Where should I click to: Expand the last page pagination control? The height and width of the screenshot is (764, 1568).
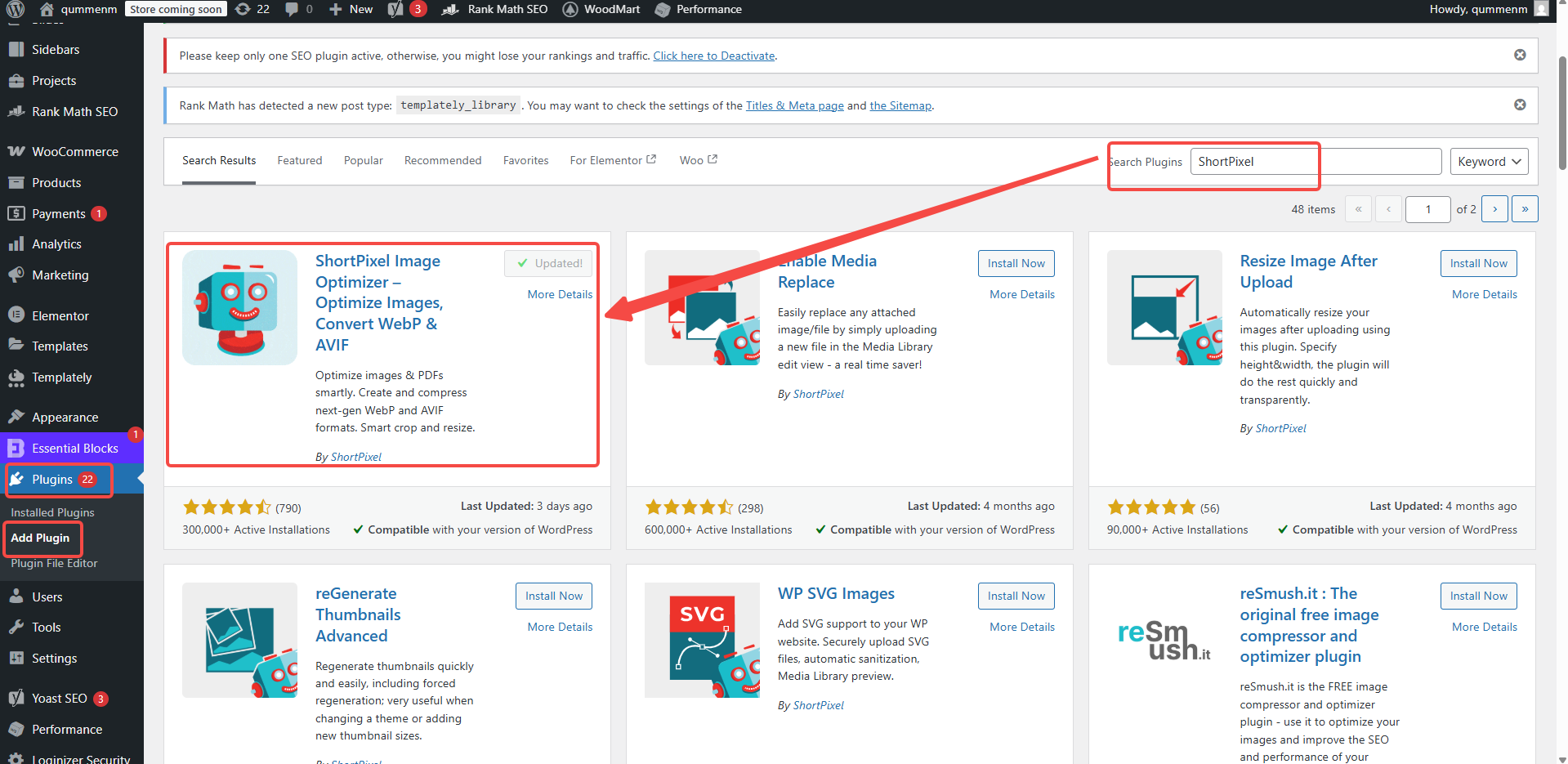point(1524,209)
